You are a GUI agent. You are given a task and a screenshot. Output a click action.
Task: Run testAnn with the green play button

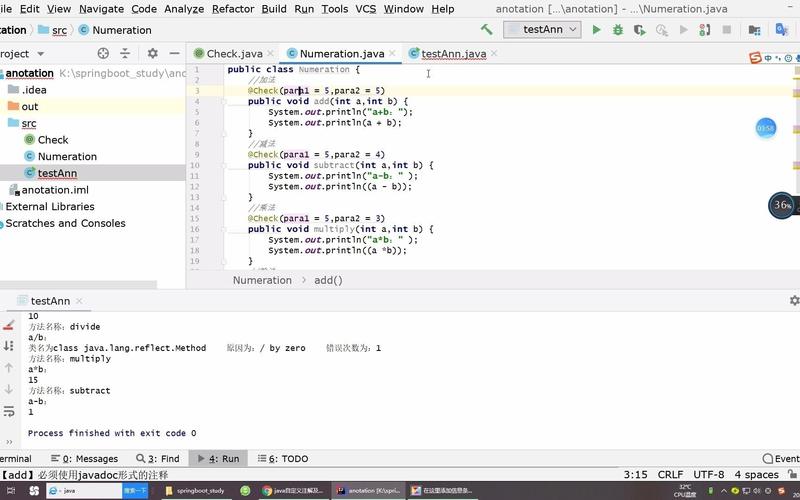pos(596,30)
